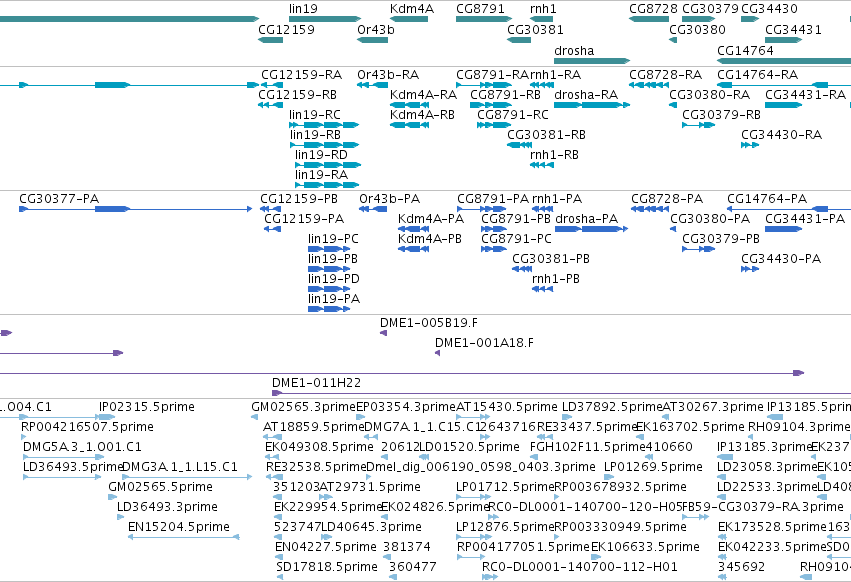Click the CG8791-RB transcript label
The width and height of the screenshot is (851, 582).
coord(505,94)
